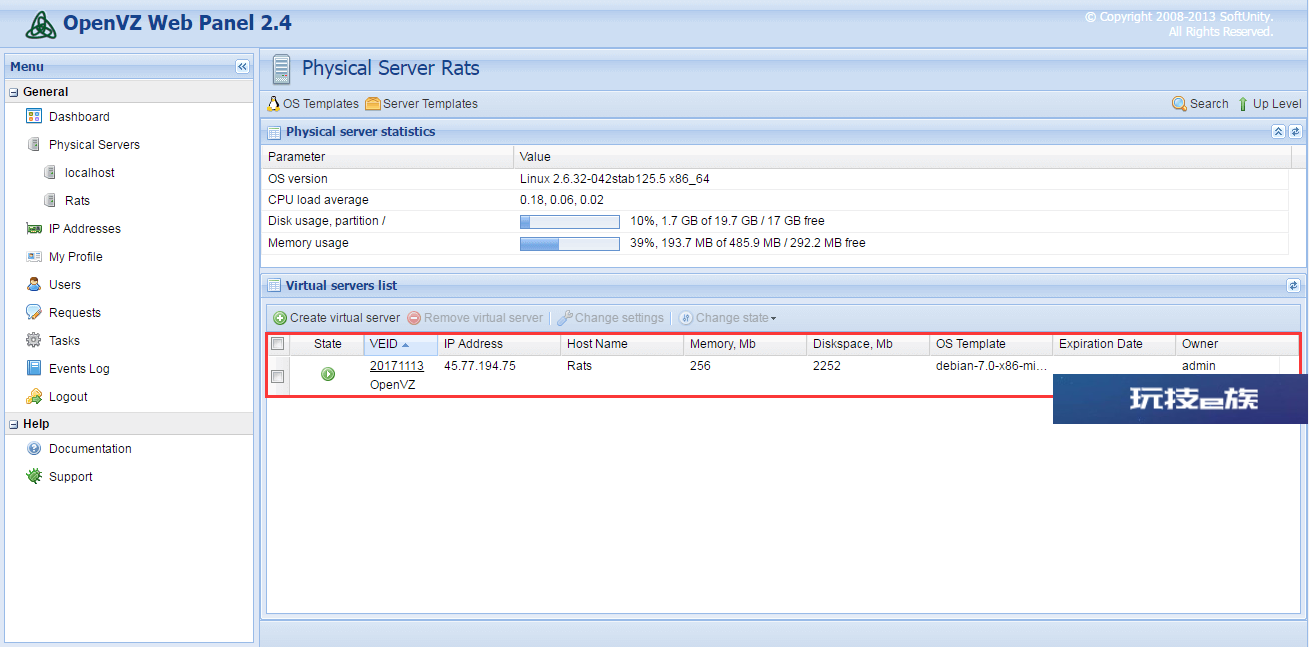
Task: Refresh the Physical server statistics panel
Action: click(1295, 132)
